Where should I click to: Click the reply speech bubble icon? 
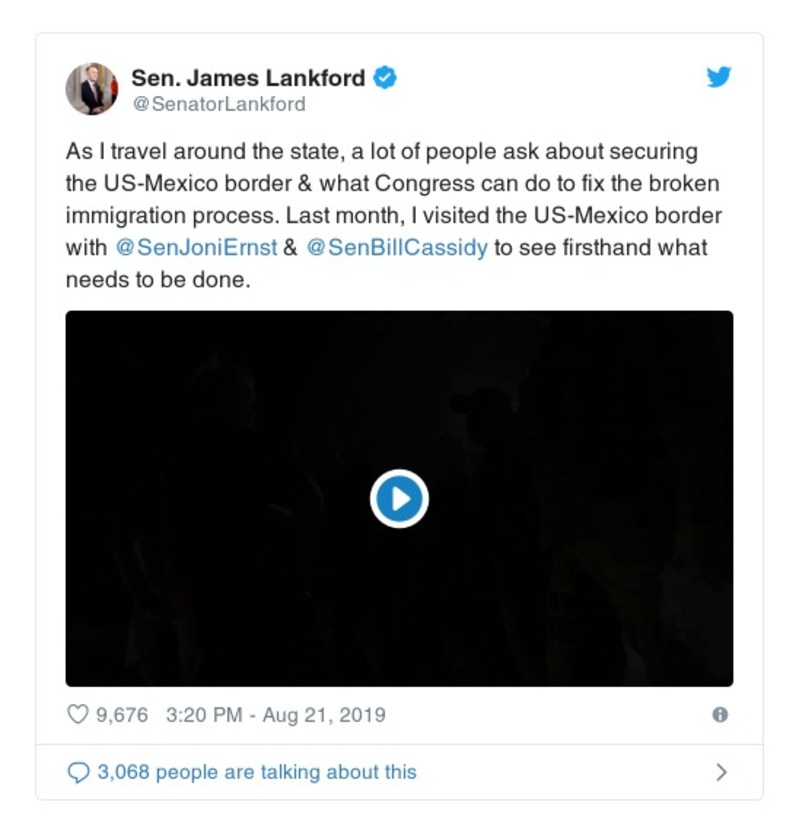coord(78,772)
